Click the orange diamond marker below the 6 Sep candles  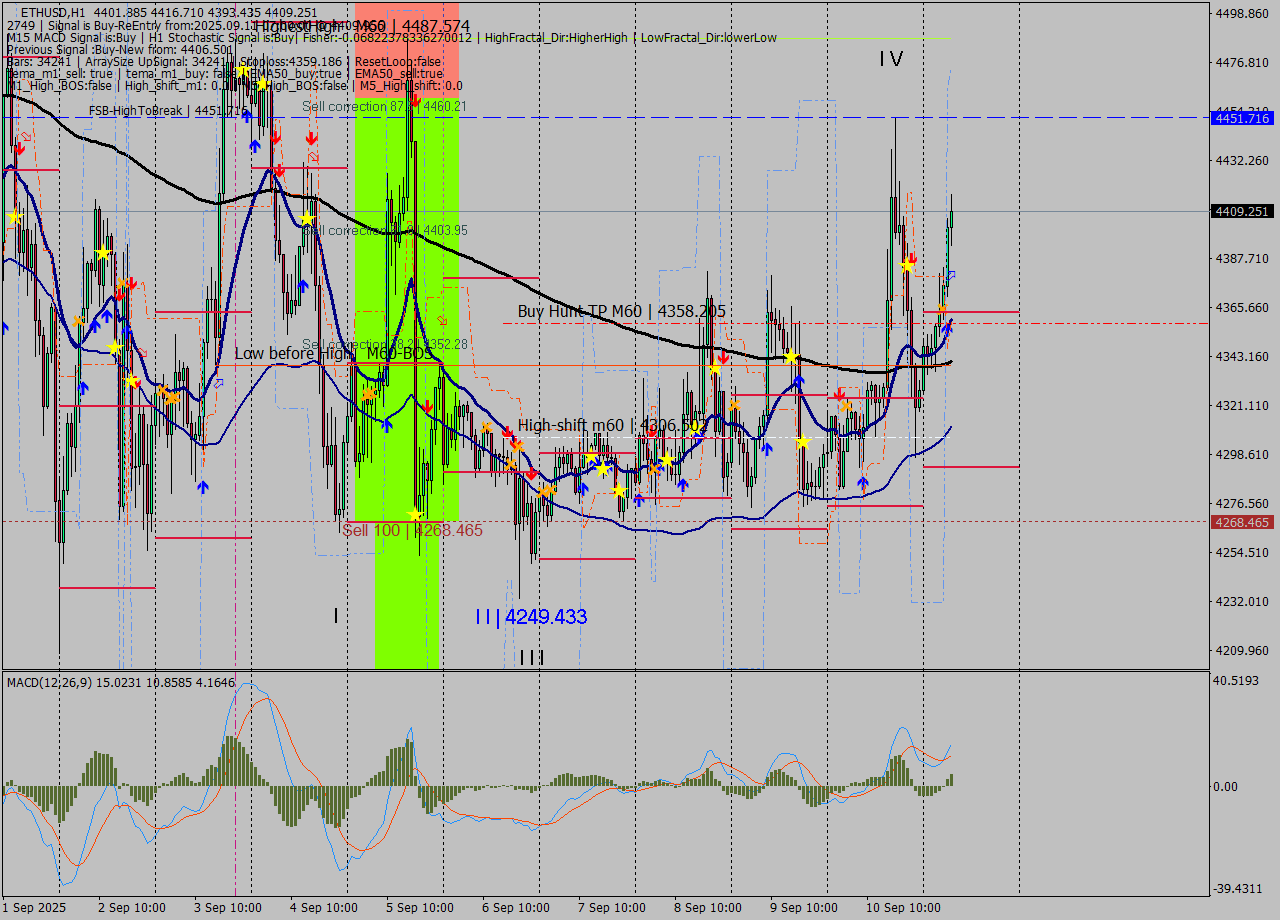pyautogui.click(x=547, y=491)
